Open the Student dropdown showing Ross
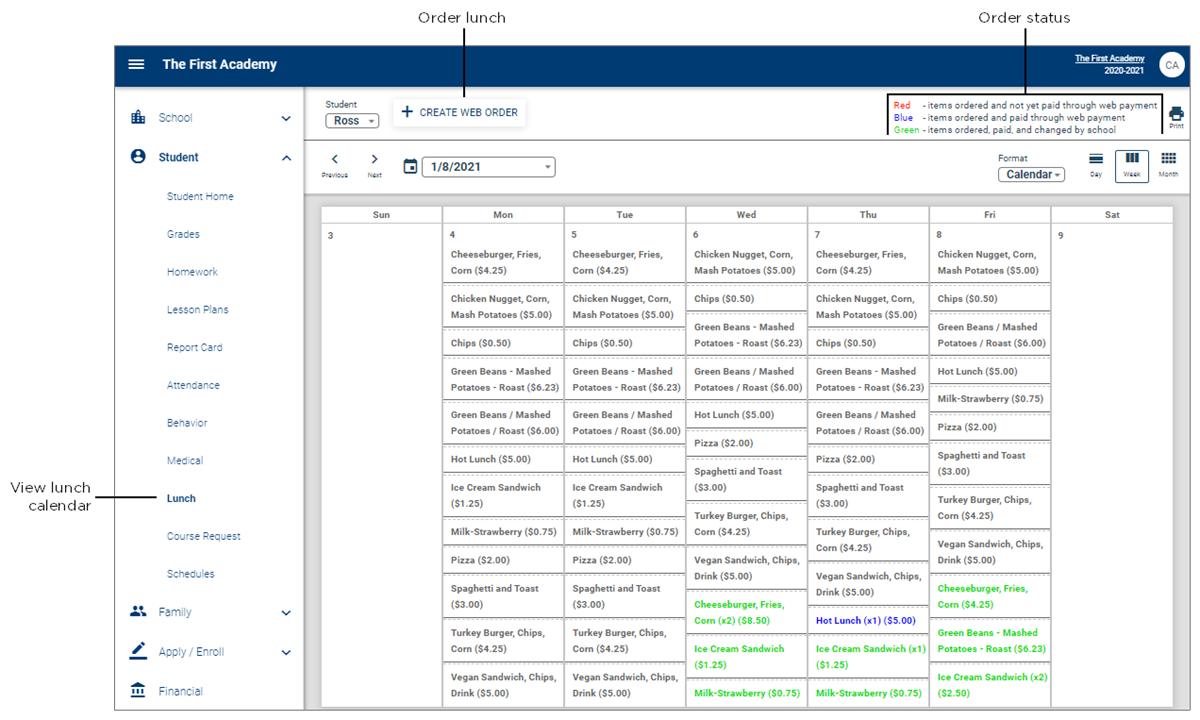This screenshot has width=1200, height=720. 352,121
